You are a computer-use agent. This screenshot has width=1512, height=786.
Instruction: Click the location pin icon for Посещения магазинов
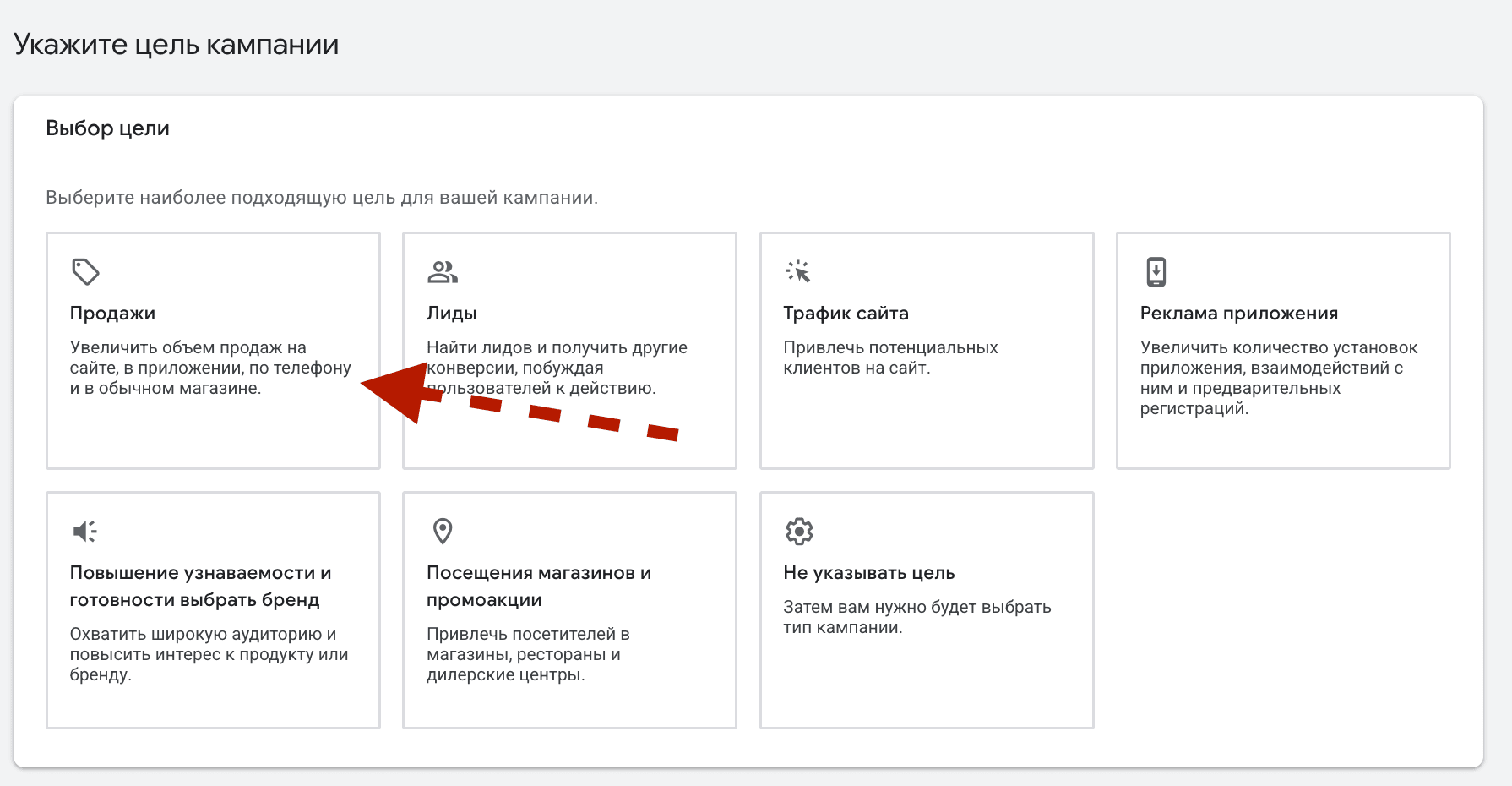pos(443,532)
